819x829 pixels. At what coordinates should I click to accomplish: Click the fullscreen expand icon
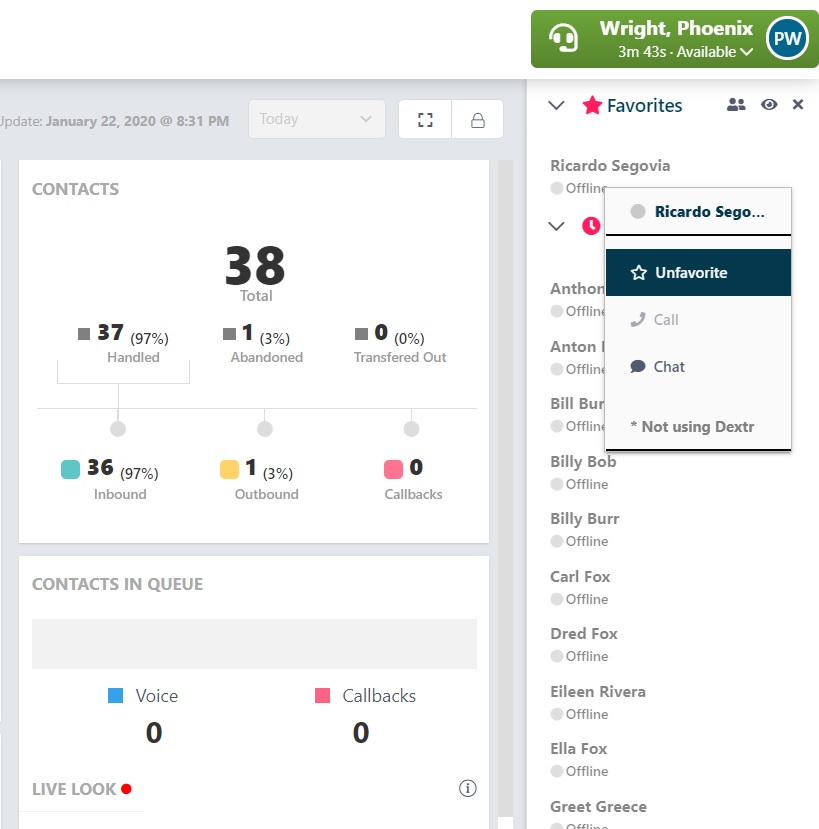[x=425, y=119]
